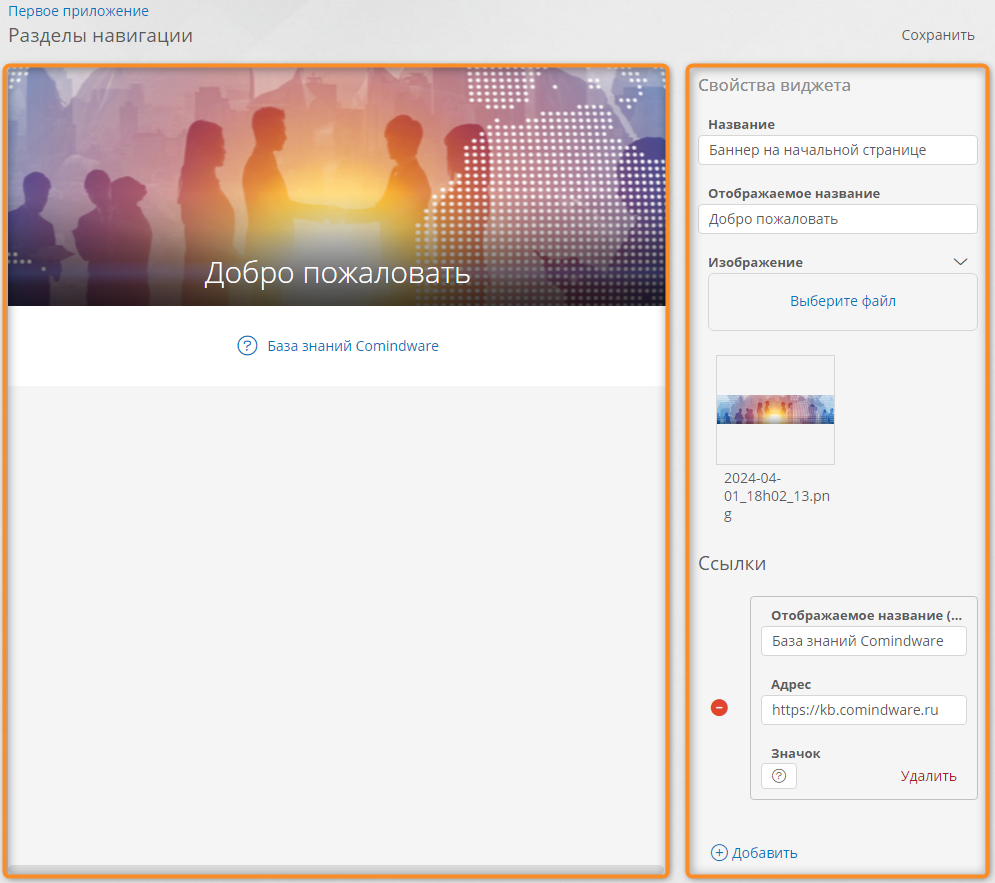Click the Ссылки section heading
The height and width of the screenshot is (883, 995).
click(x=732, y=563)
